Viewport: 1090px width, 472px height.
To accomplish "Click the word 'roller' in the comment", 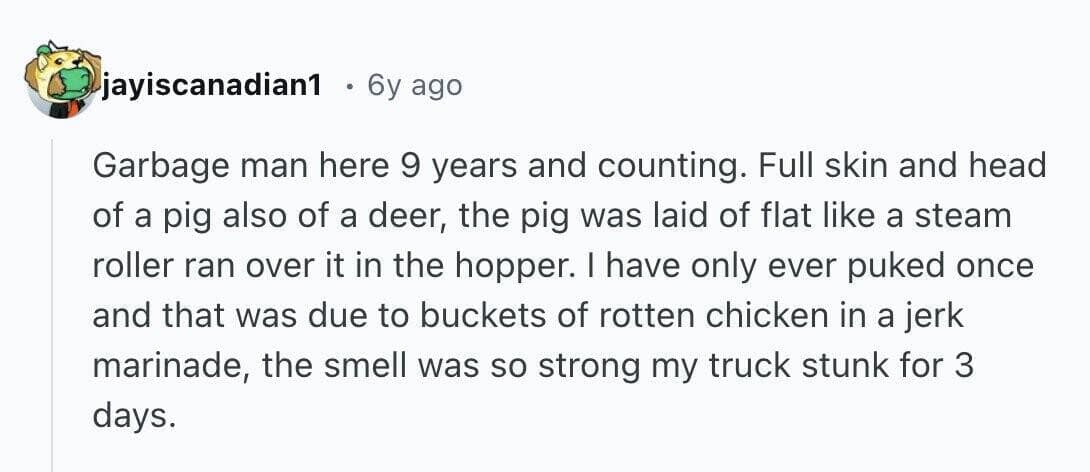I will [125, 265].
